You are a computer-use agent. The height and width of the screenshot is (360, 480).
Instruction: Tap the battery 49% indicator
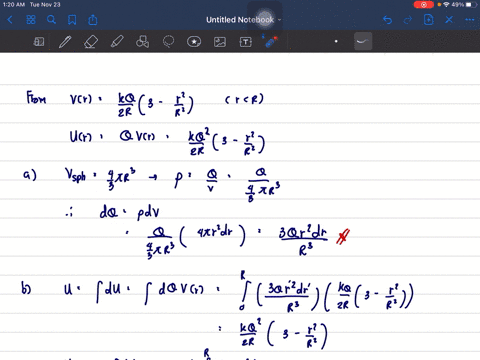(464, 5)
